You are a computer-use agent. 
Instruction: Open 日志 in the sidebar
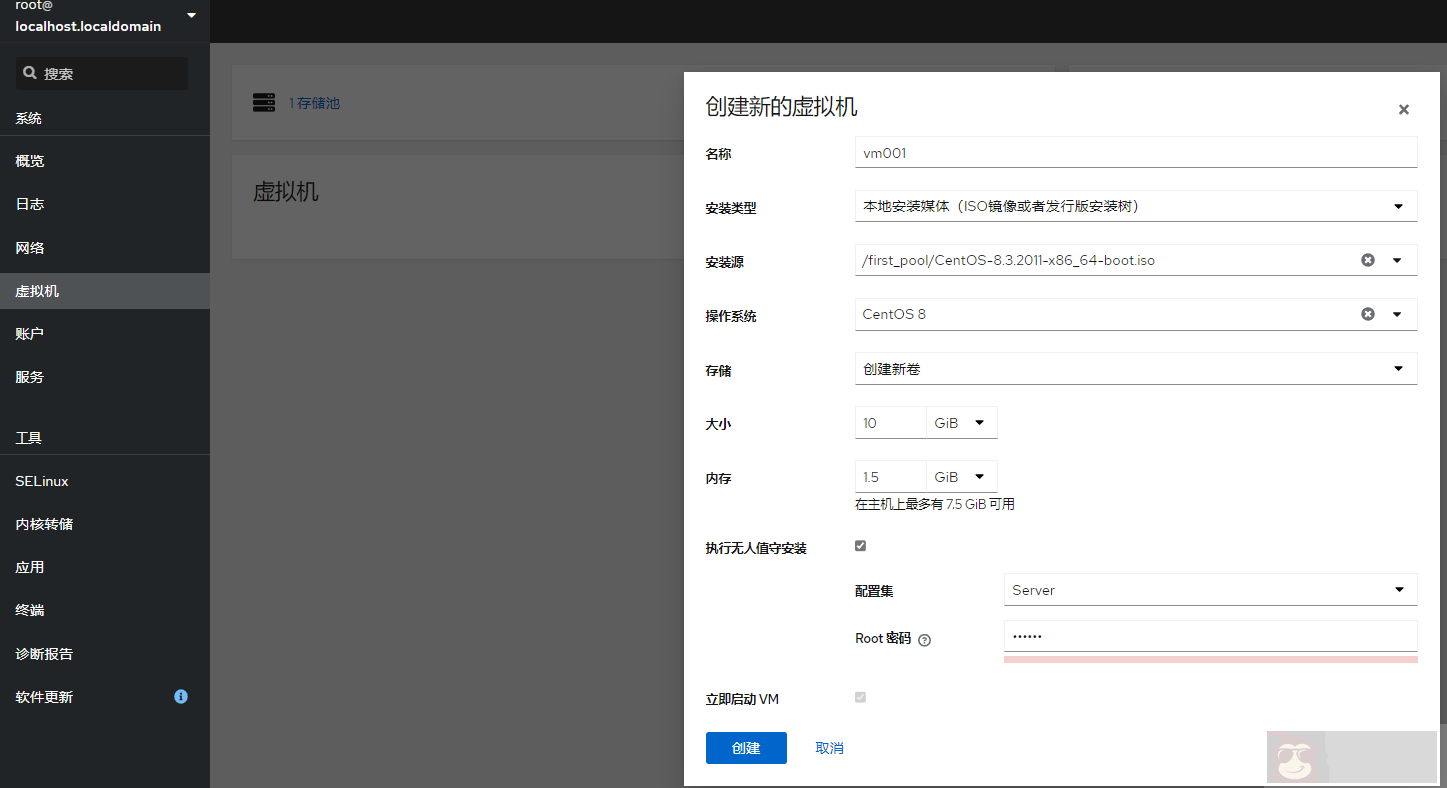click(x=105, y=204)
